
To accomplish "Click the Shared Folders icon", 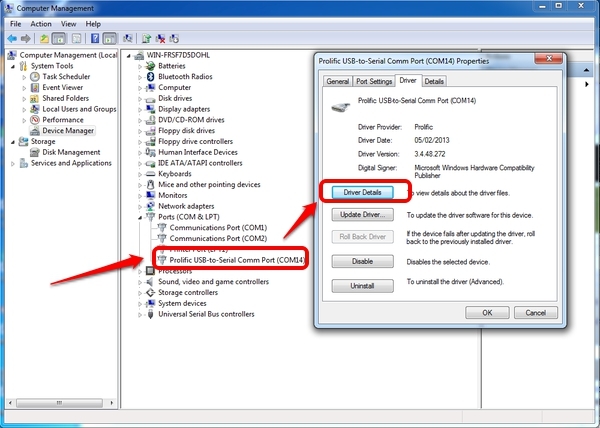I will pos(35,98).
